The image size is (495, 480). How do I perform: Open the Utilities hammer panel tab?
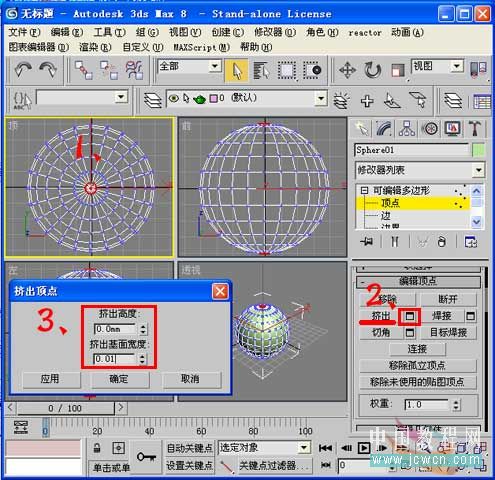476,129
